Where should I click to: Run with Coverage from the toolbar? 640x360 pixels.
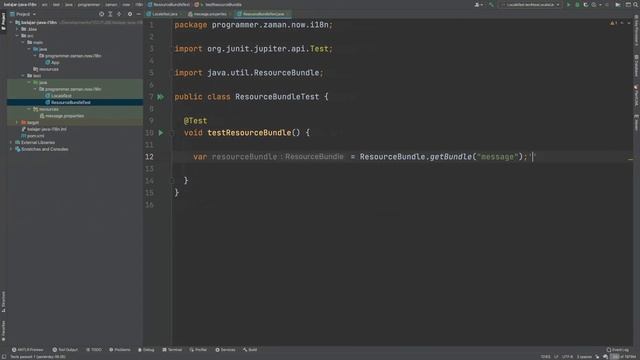[x=586, y=4]
